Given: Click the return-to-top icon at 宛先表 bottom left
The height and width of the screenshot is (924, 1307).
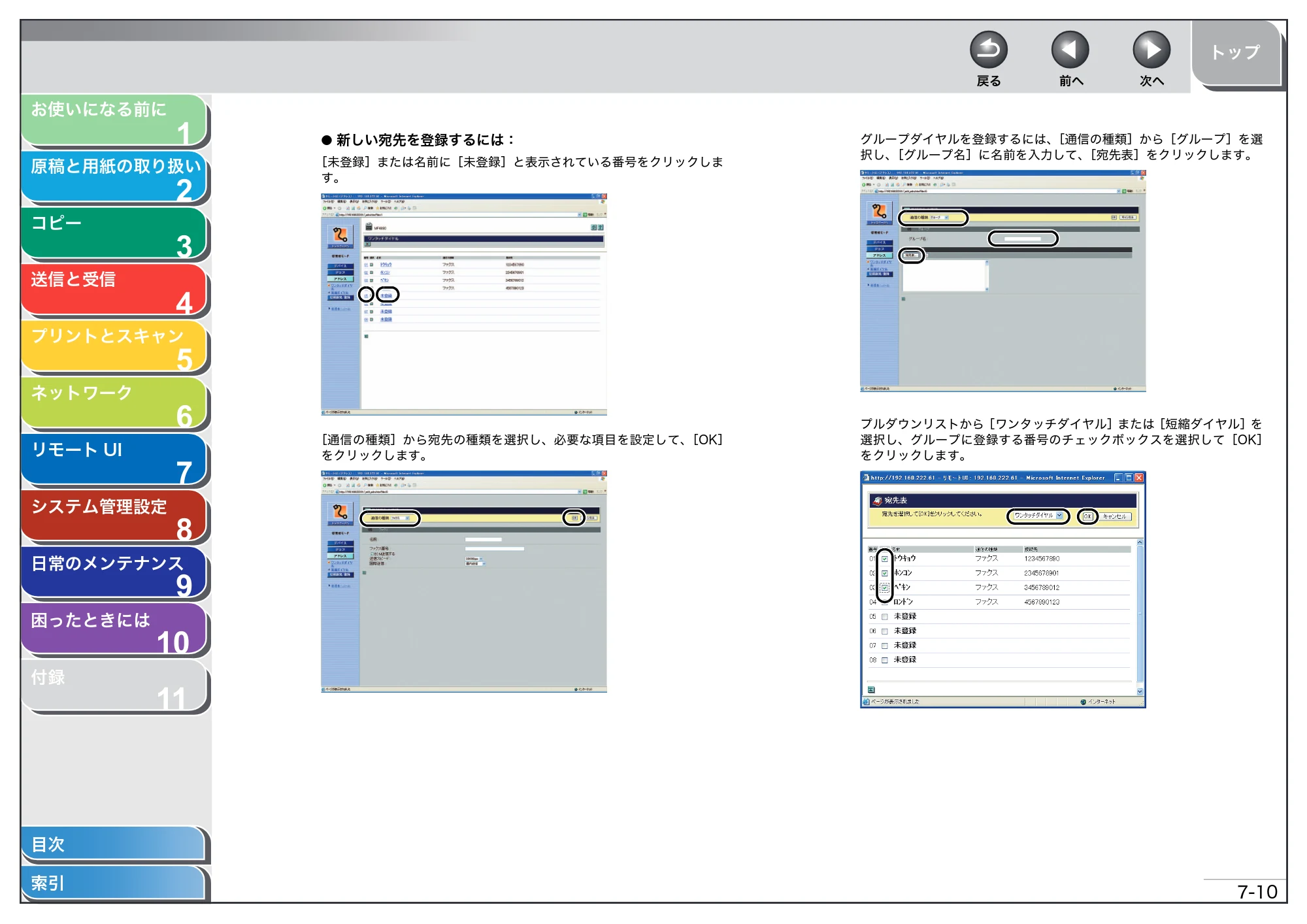Looking at the screenshot, I should [871, 689].
